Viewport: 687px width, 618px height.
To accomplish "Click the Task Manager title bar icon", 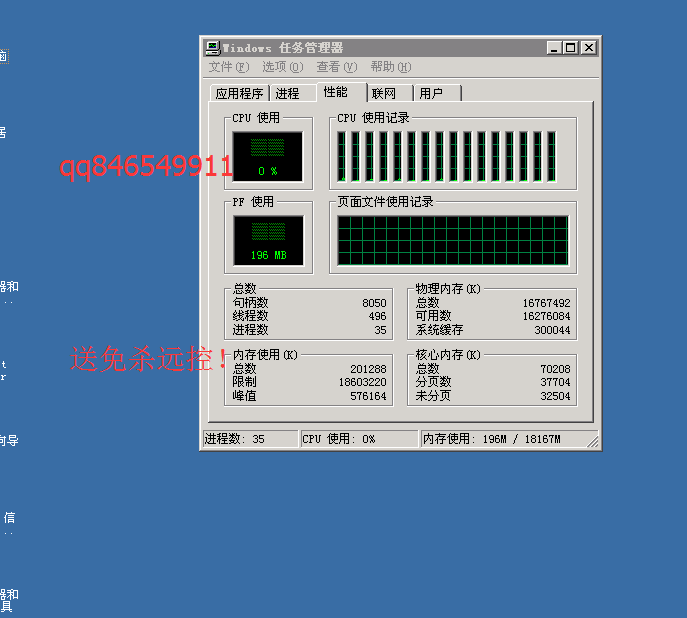I will tap(213, 48).
